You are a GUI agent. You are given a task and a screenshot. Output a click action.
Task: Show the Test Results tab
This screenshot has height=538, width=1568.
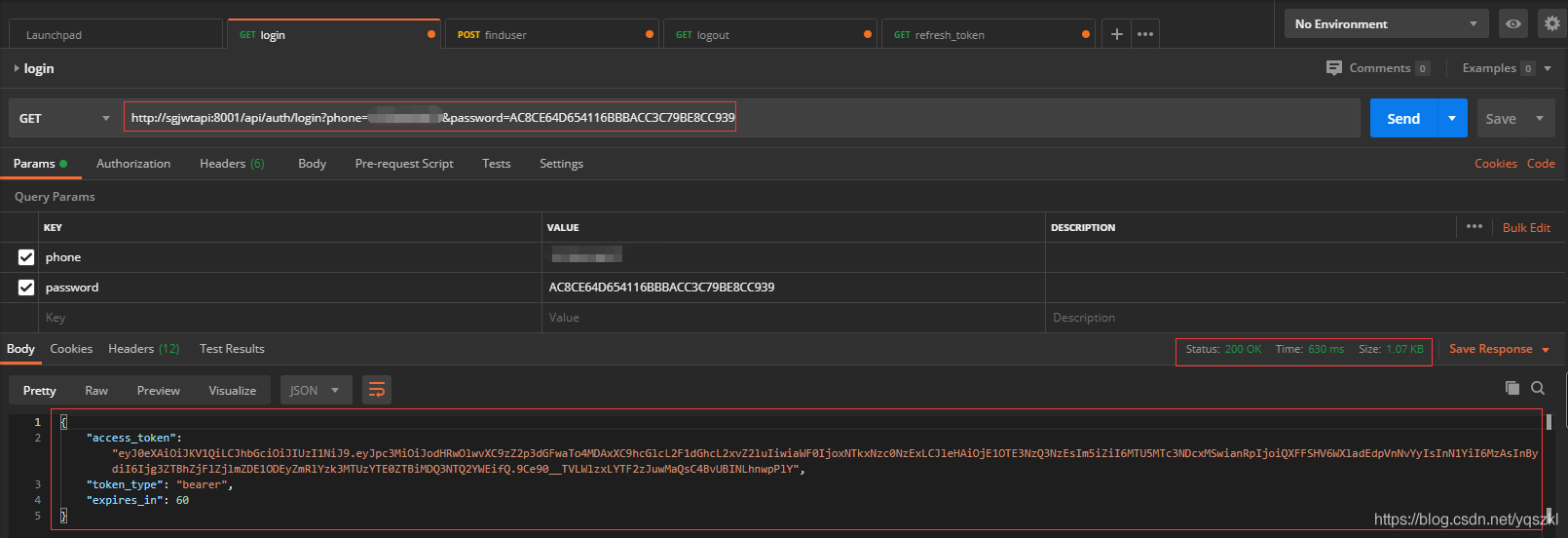232,349
